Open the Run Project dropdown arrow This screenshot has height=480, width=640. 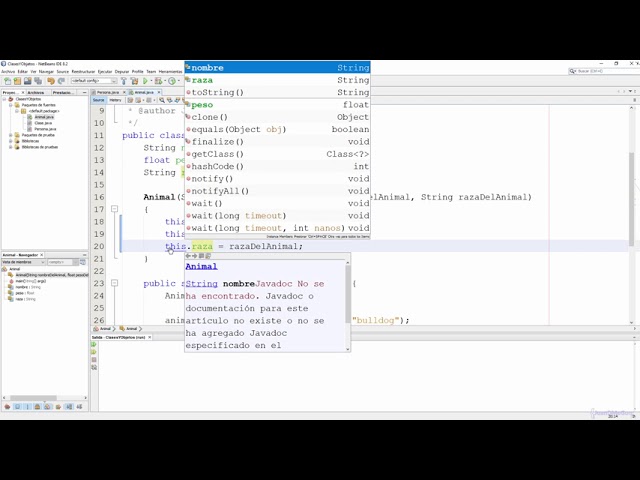pyautogui.click(x=151, y=81)
